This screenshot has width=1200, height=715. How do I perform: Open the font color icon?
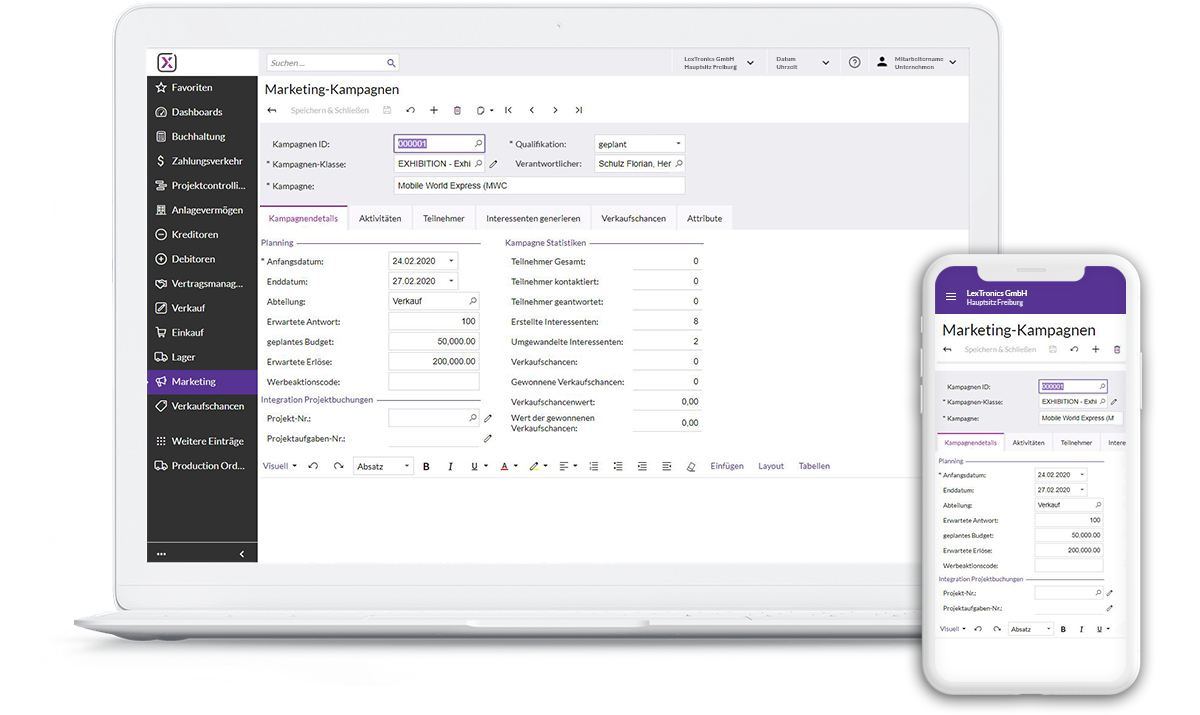pyautogui.click(x=504, y=466)
